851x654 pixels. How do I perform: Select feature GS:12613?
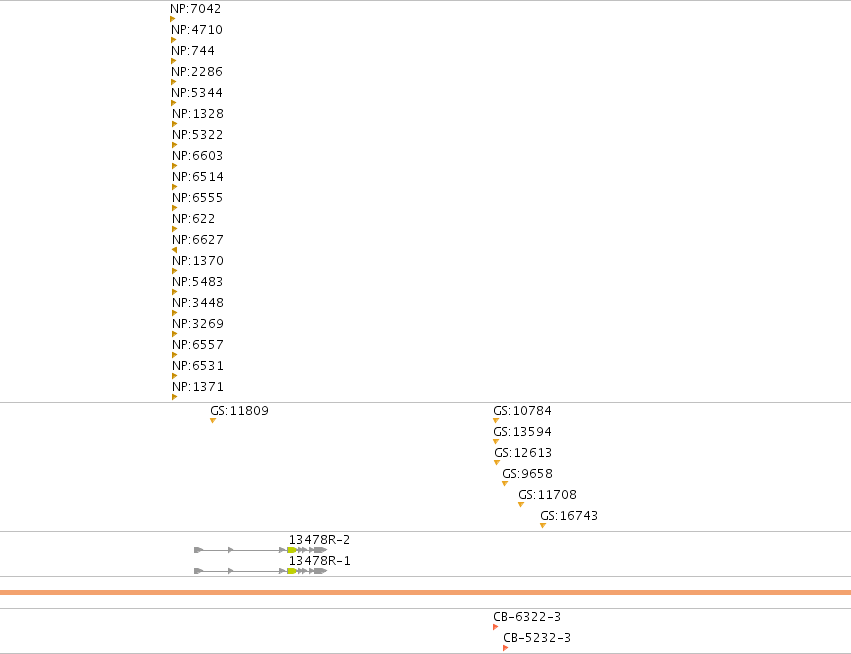(523, 453)
